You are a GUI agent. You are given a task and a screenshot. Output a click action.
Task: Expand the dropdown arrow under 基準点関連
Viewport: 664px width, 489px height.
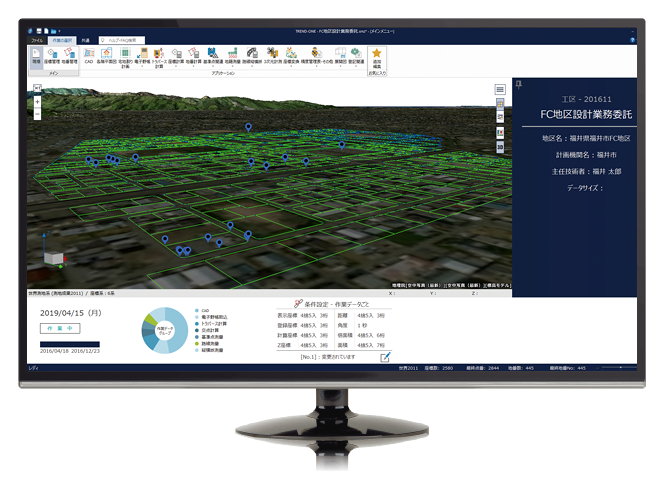click(x=213, y=66)
